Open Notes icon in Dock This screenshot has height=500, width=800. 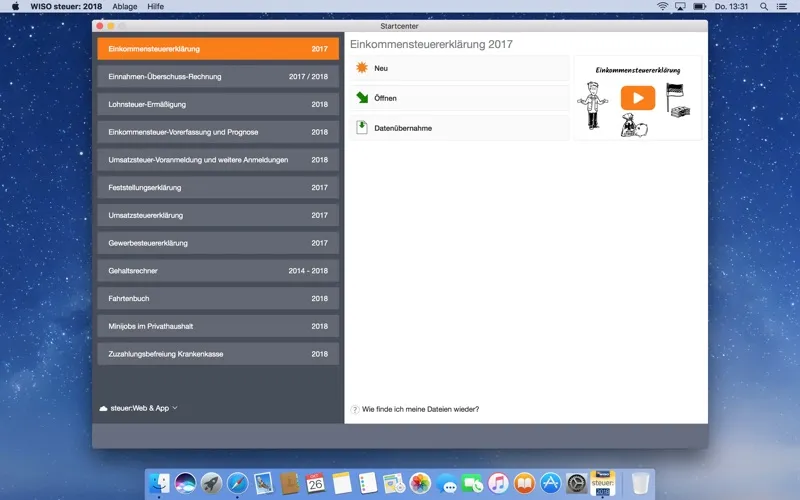point(342,483)
